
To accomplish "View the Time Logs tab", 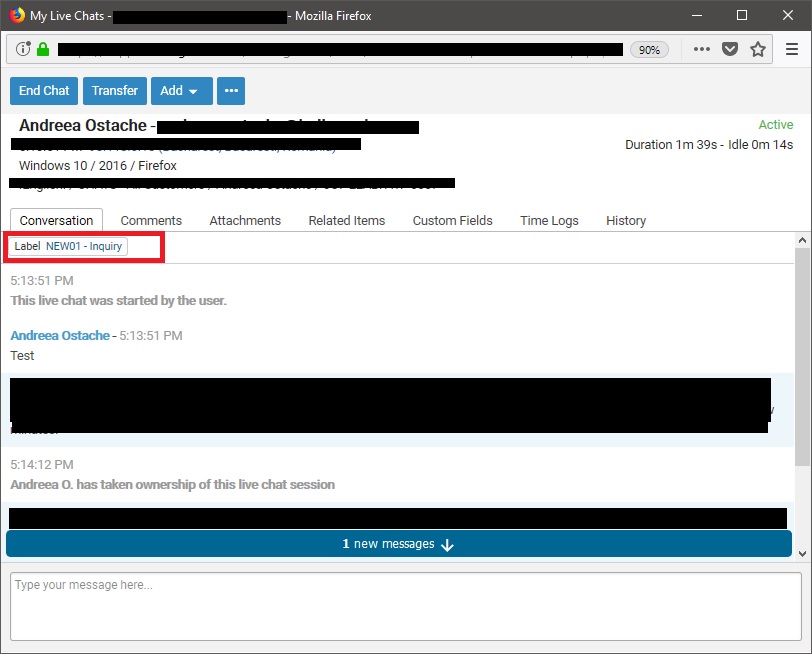I will click(x=549, y=220).
